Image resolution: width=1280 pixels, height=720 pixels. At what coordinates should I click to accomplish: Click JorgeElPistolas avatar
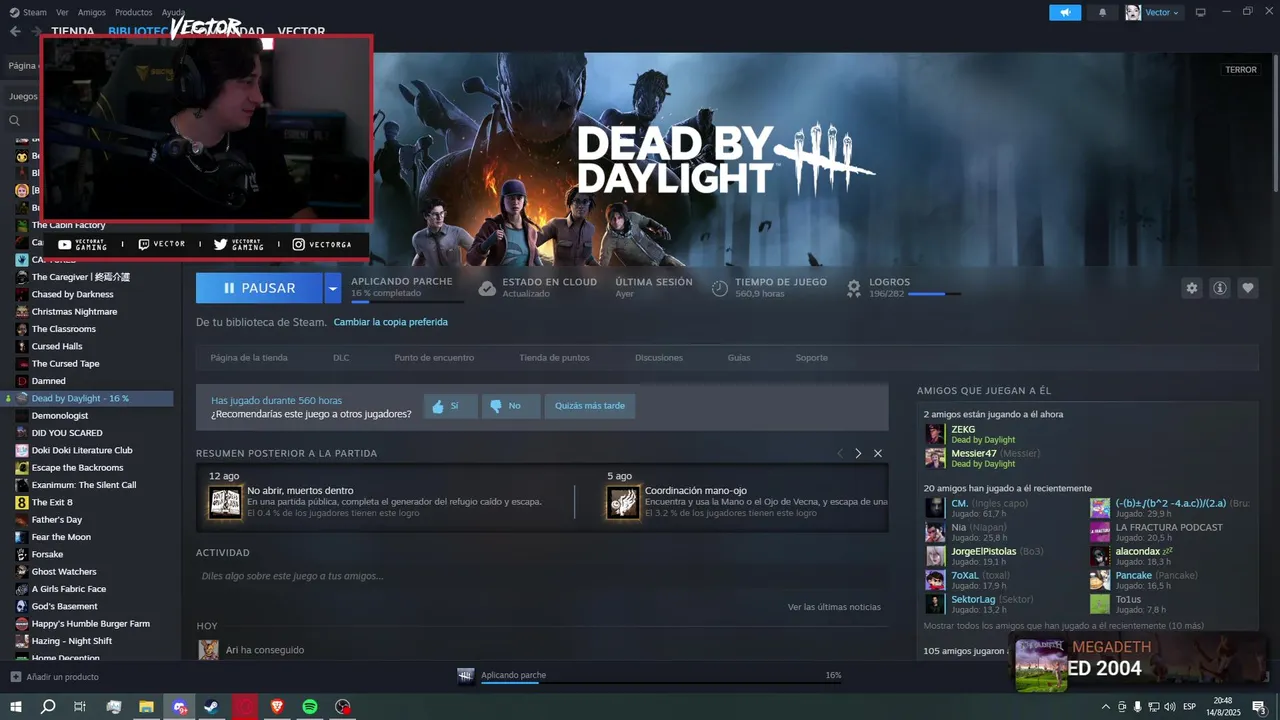coord(935,556)
